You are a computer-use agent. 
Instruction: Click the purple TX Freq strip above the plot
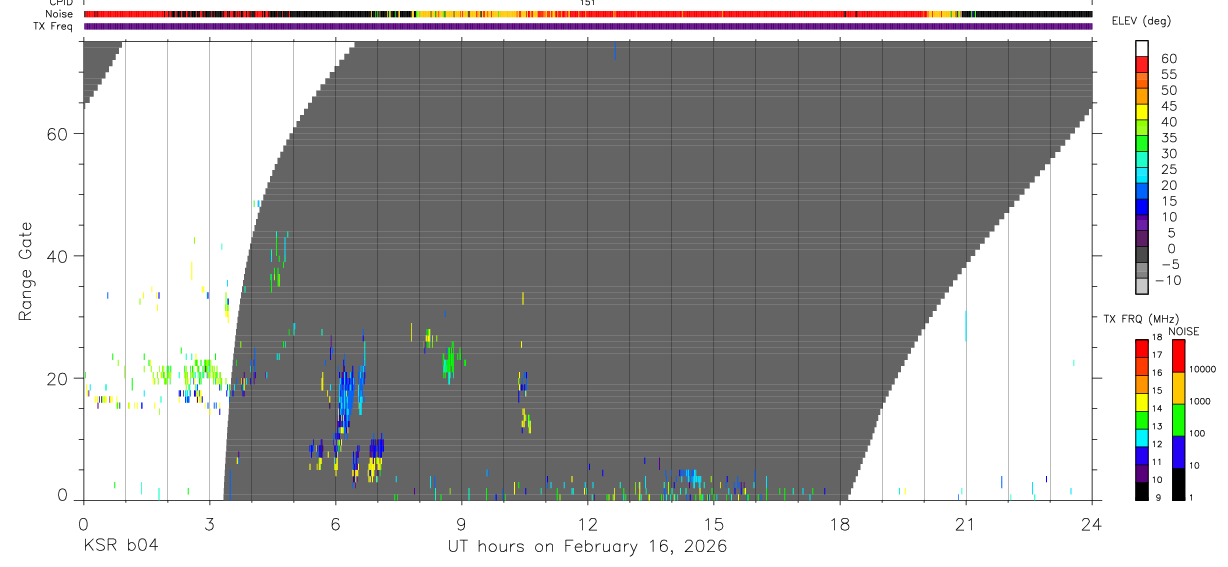point(587,26)
